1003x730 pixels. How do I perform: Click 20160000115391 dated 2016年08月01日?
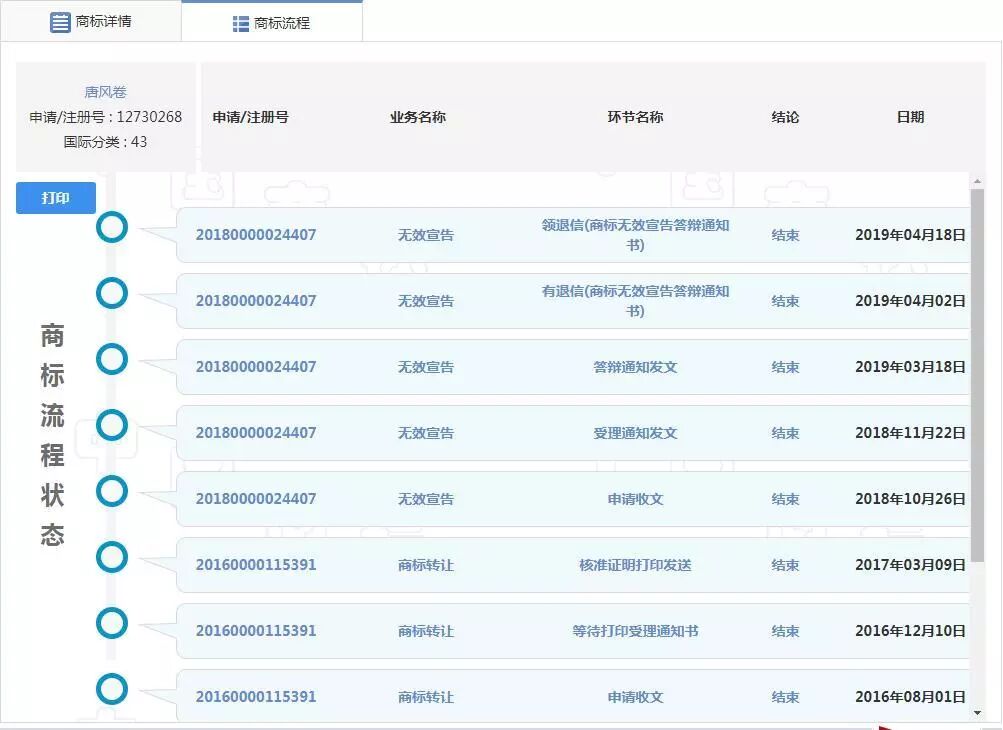[256, 697]
